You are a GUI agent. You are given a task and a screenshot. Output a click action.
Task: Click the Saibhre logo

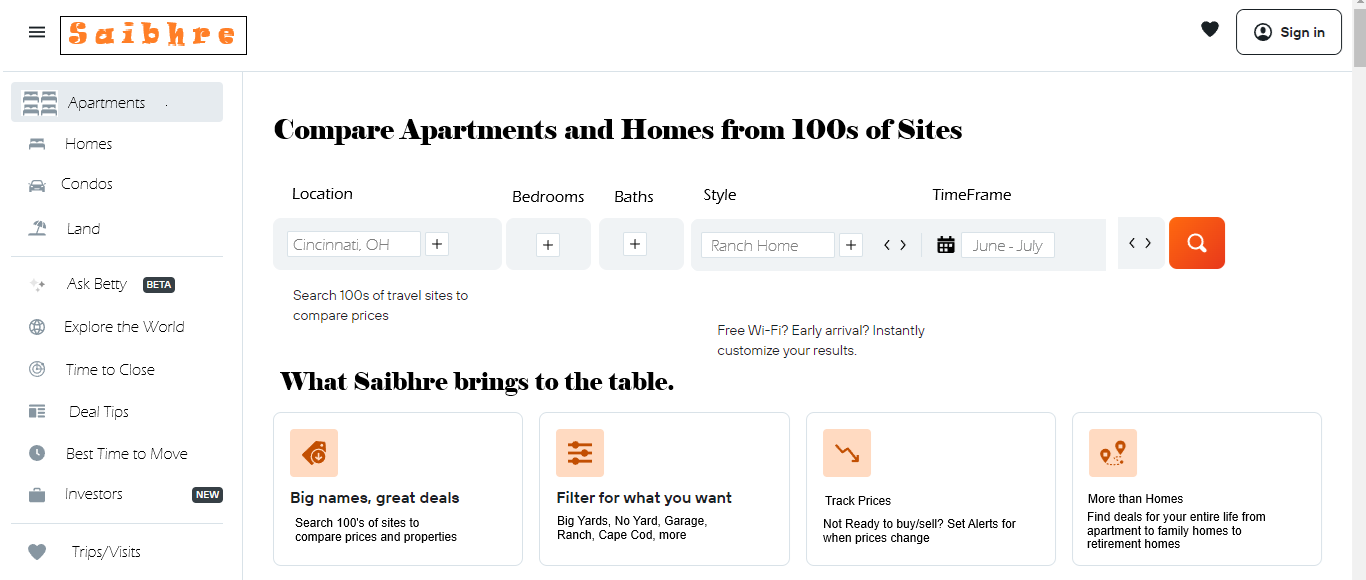tap(153, 35)
